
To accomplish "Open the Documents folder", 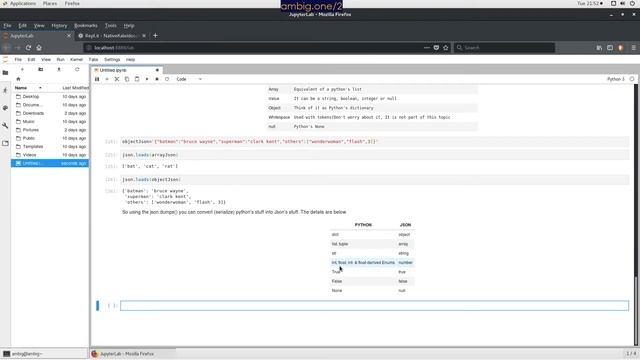I will pos(50,105).
